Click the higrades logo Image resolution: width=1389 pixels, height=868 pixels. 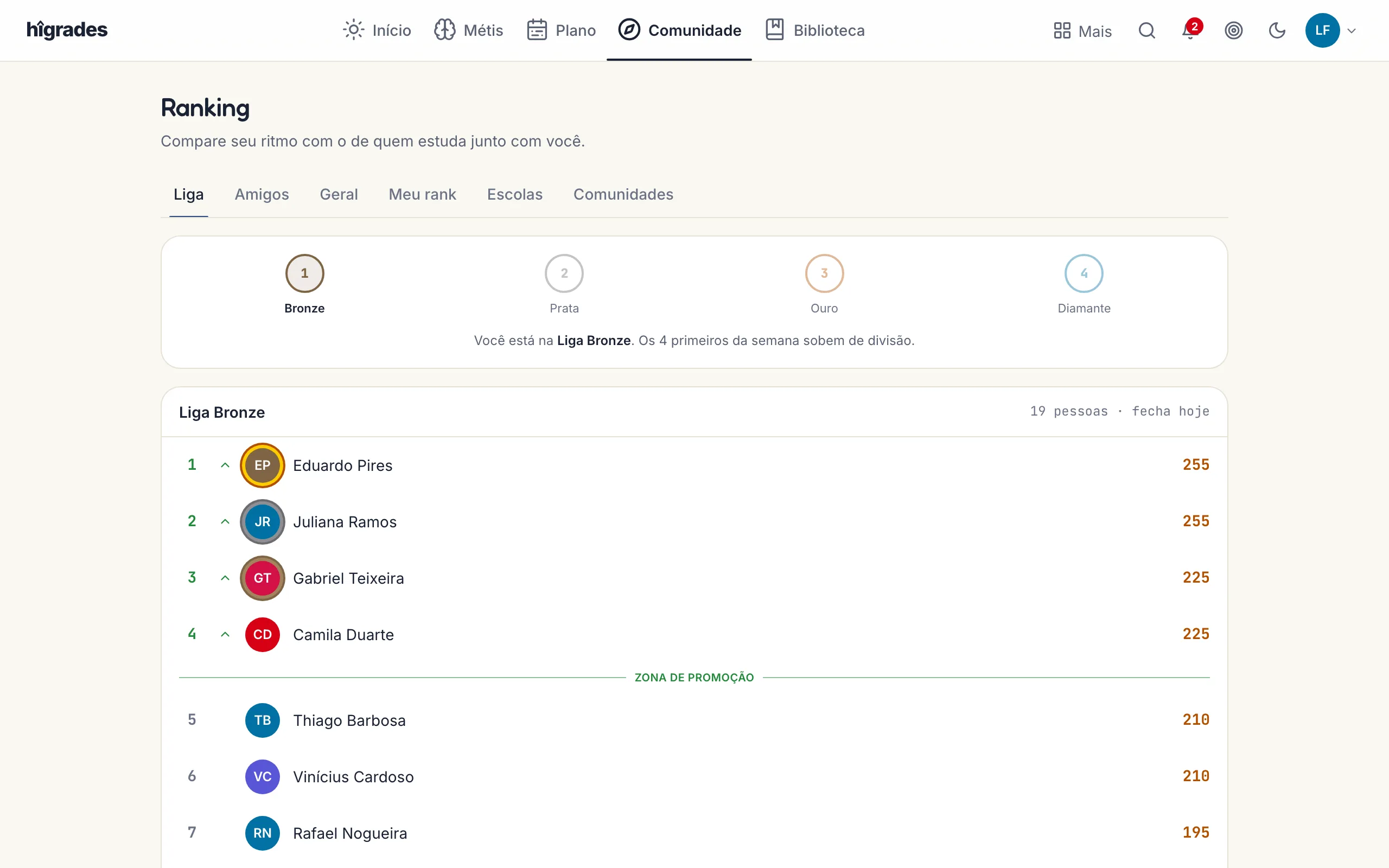pyautogui.click(x=67, y=30)
